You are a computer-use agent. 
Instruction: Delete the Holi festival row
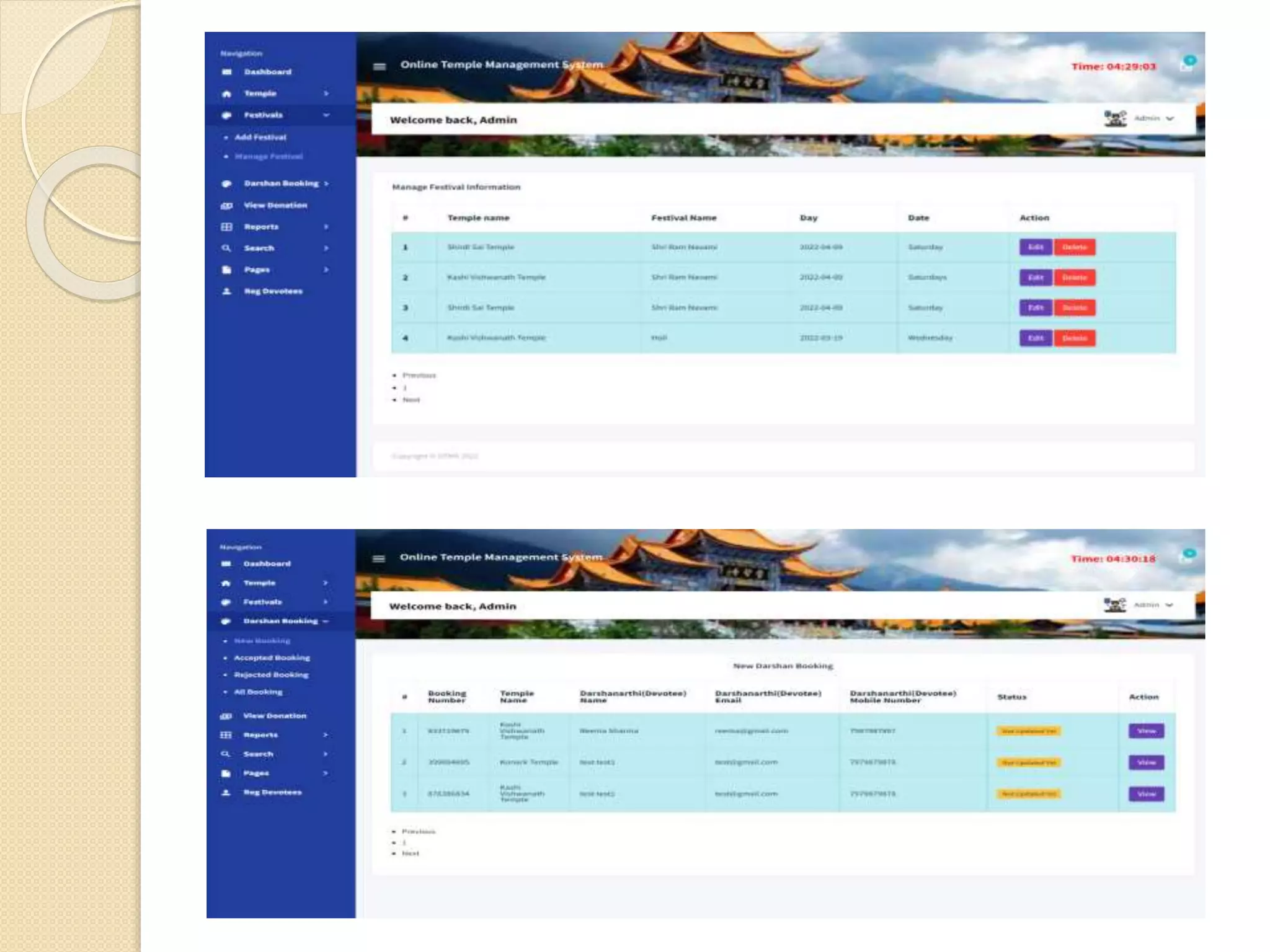tap(1075, 338)
